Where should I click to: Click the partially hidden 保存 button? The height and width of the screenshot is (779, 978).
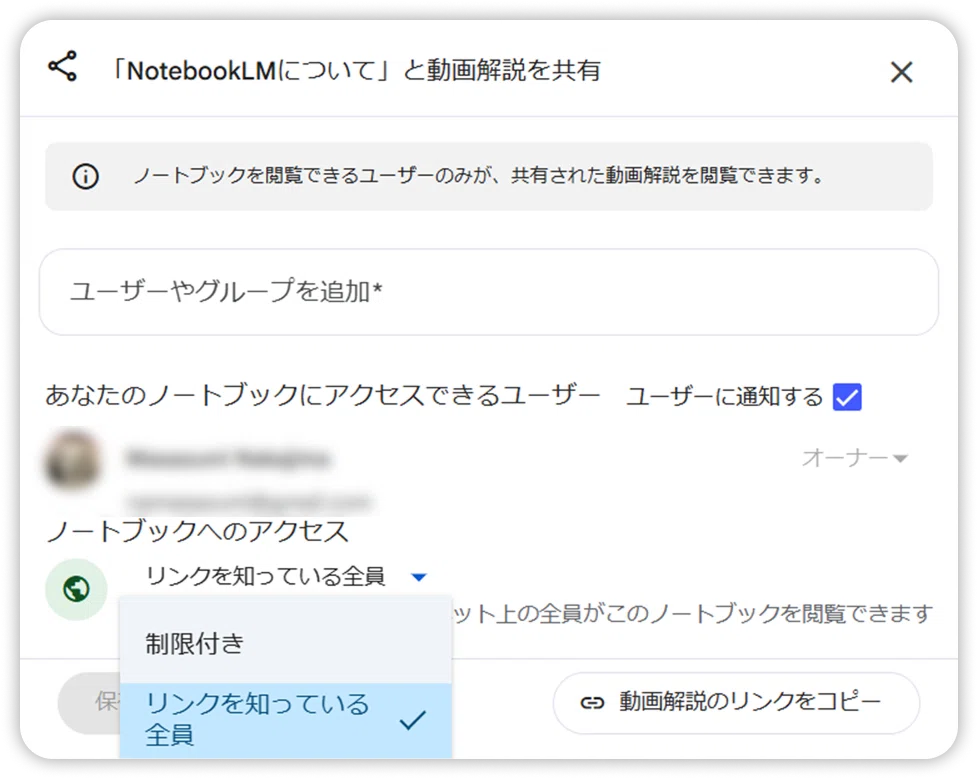89,703
